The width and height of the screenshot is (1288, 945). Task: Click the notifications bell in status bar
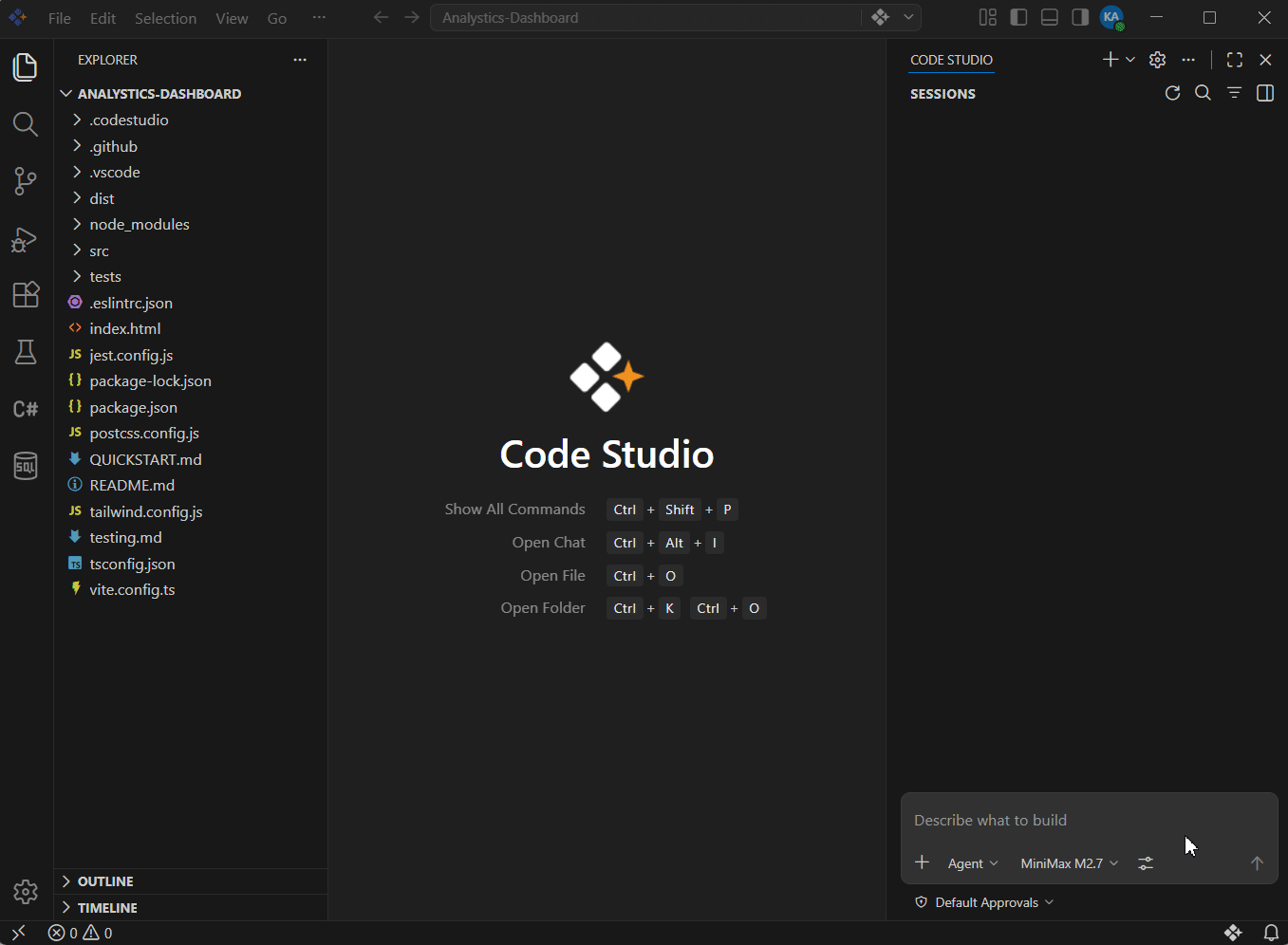click(1271, 933)
